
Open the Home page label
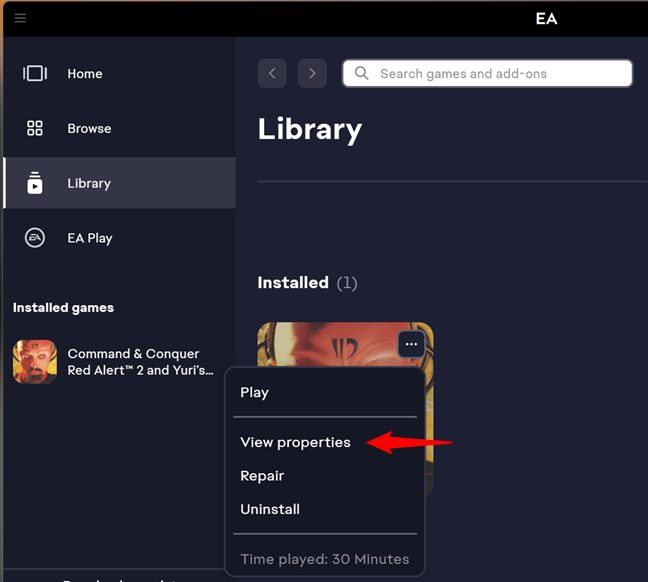(x=85, y=74)
